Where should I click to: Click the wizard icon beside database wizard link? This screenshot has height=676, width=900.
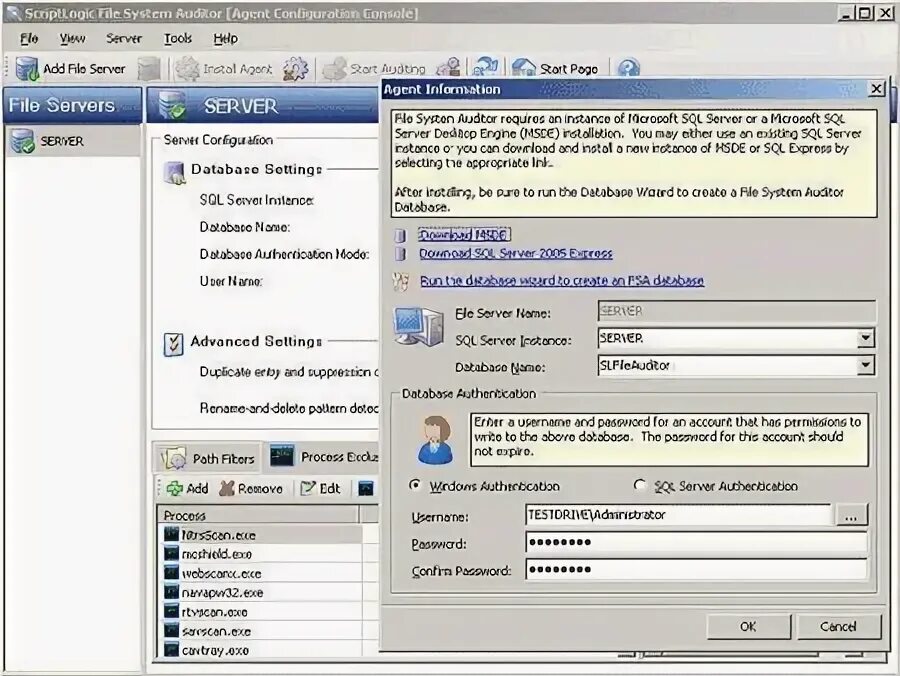(x=401, y=281)
